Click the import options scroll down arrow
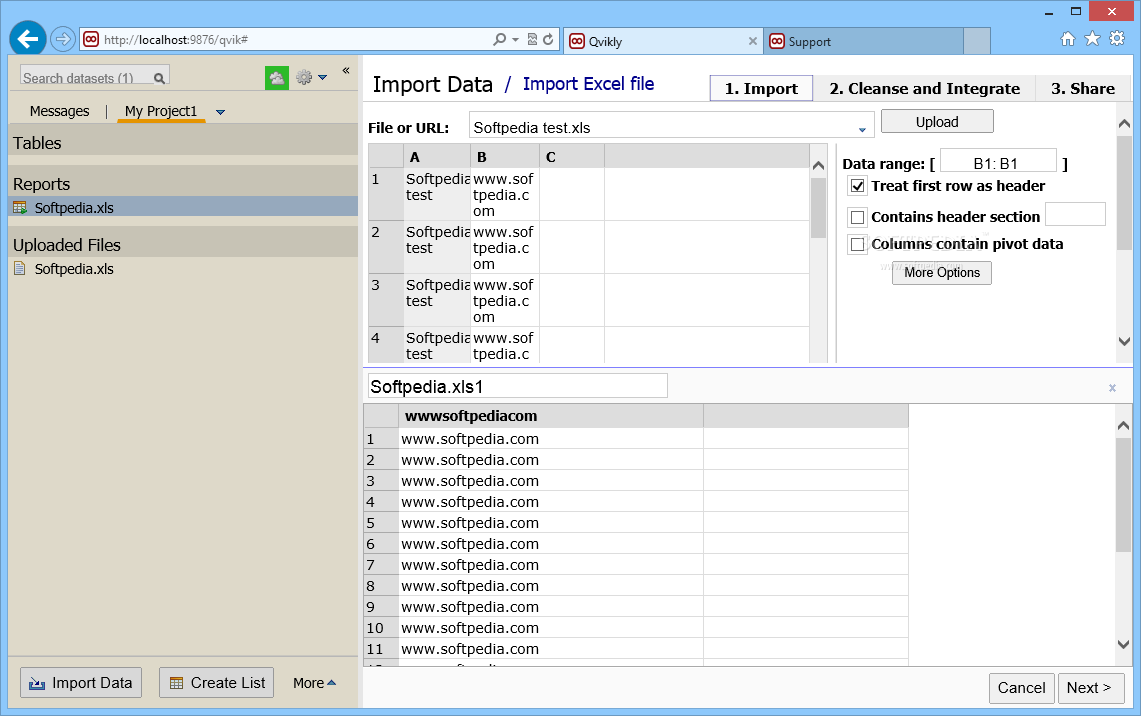The image size is (1141, 716). point(1124,341)
